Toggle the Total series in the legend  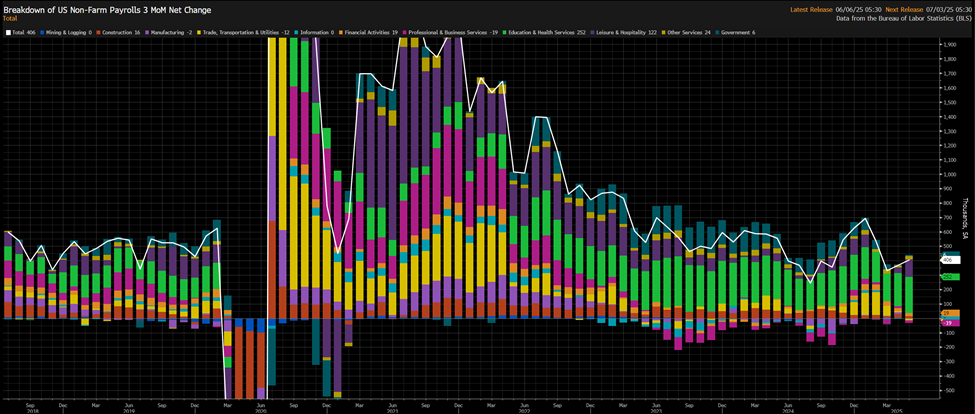(20, 32)
